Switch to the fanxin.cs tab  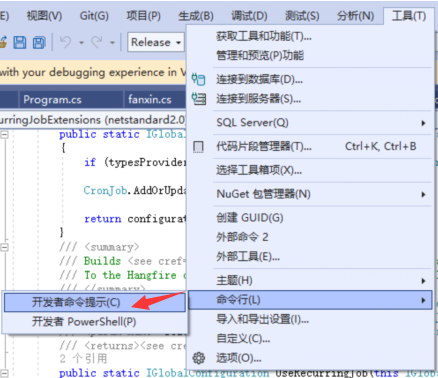150,100
